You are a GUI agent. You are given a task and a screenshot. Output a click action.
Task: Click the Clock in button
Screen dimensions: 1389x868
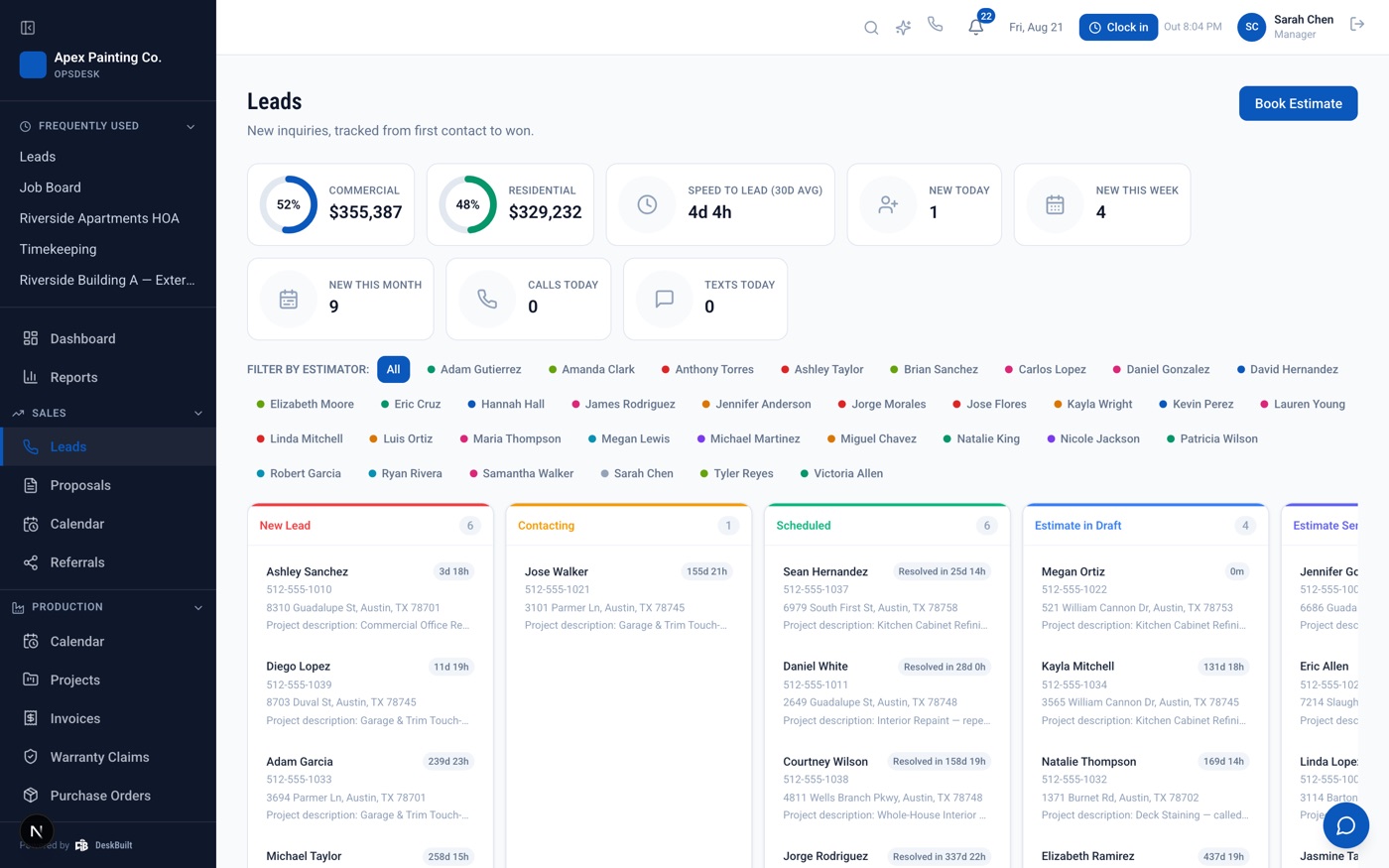(1118, 27)
